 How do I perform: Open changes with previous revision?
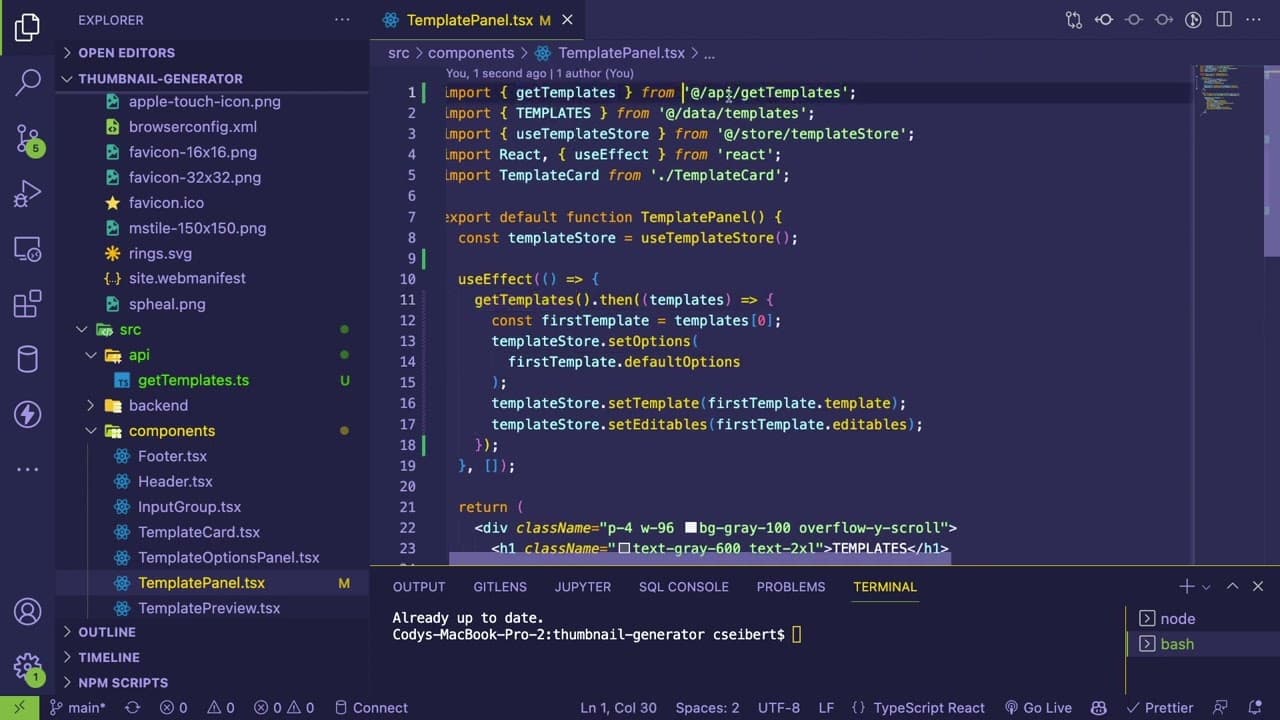tap(1104, 20)
